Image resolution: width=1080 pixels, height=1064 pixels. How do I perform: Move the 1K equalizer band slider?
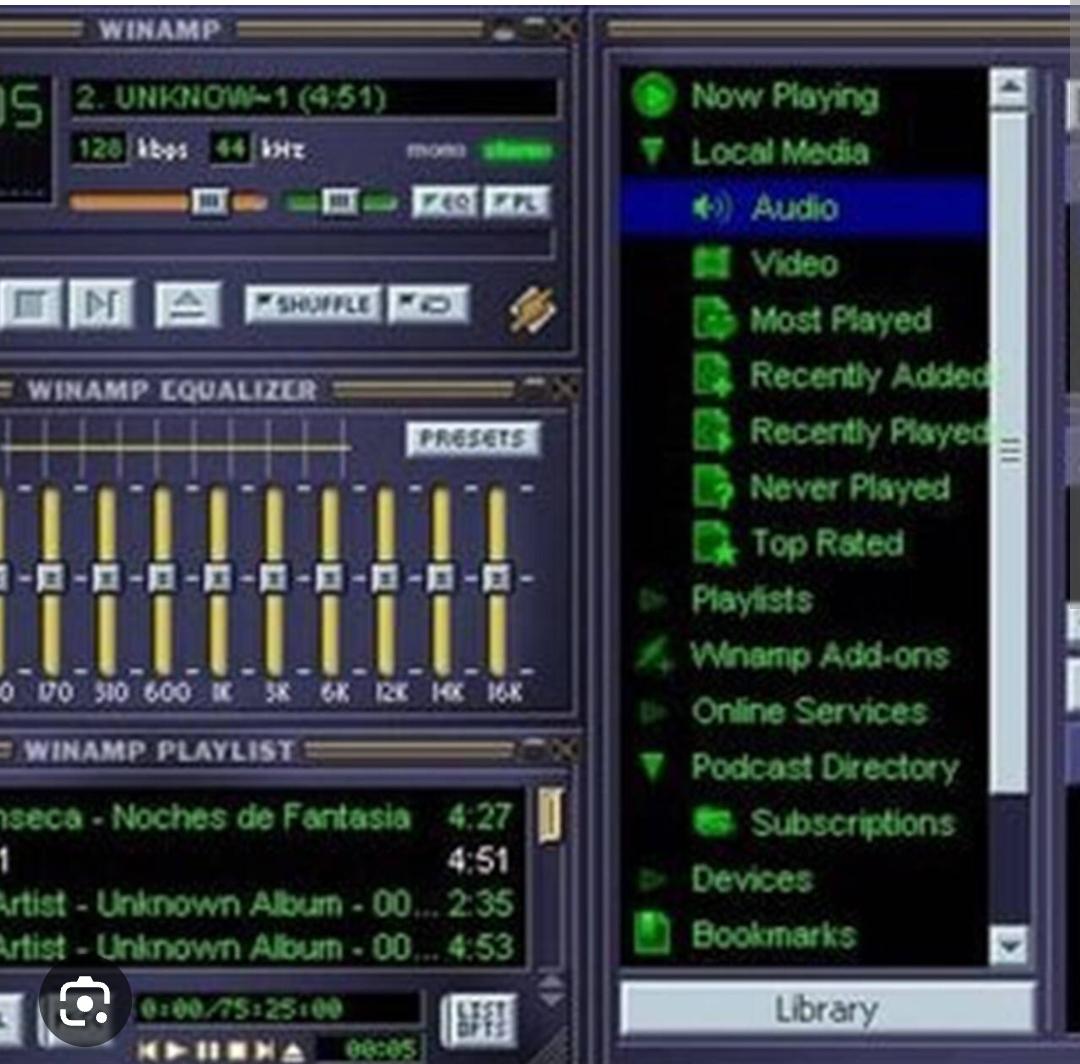click(x=218, y=579)
